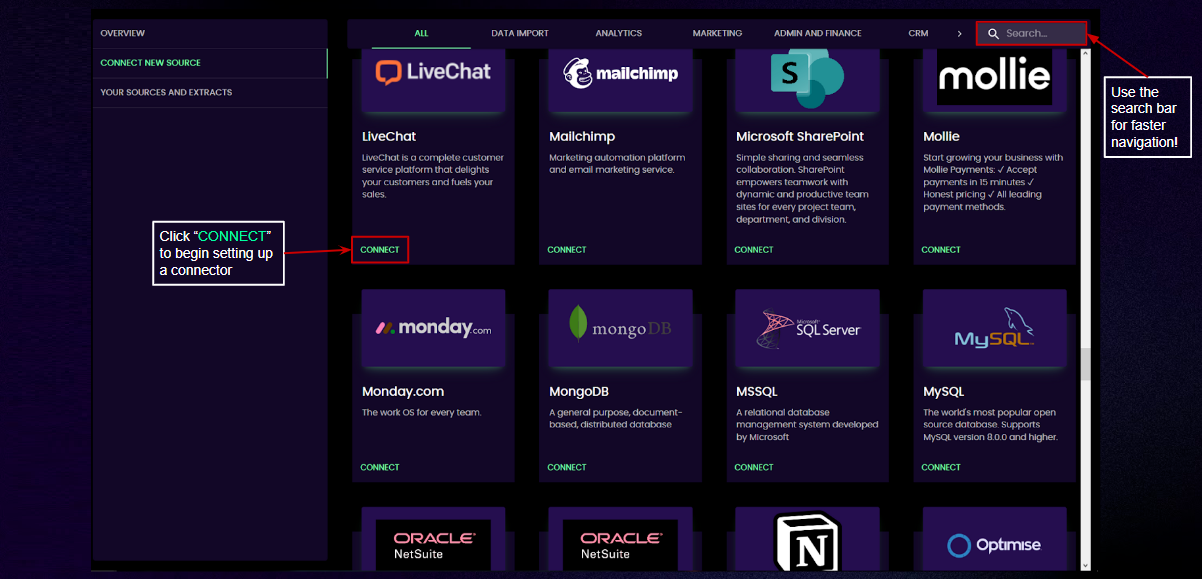Click the MySQL connector title
The height and width of the screenshot is (579, 1202).
tap(943, 391)
